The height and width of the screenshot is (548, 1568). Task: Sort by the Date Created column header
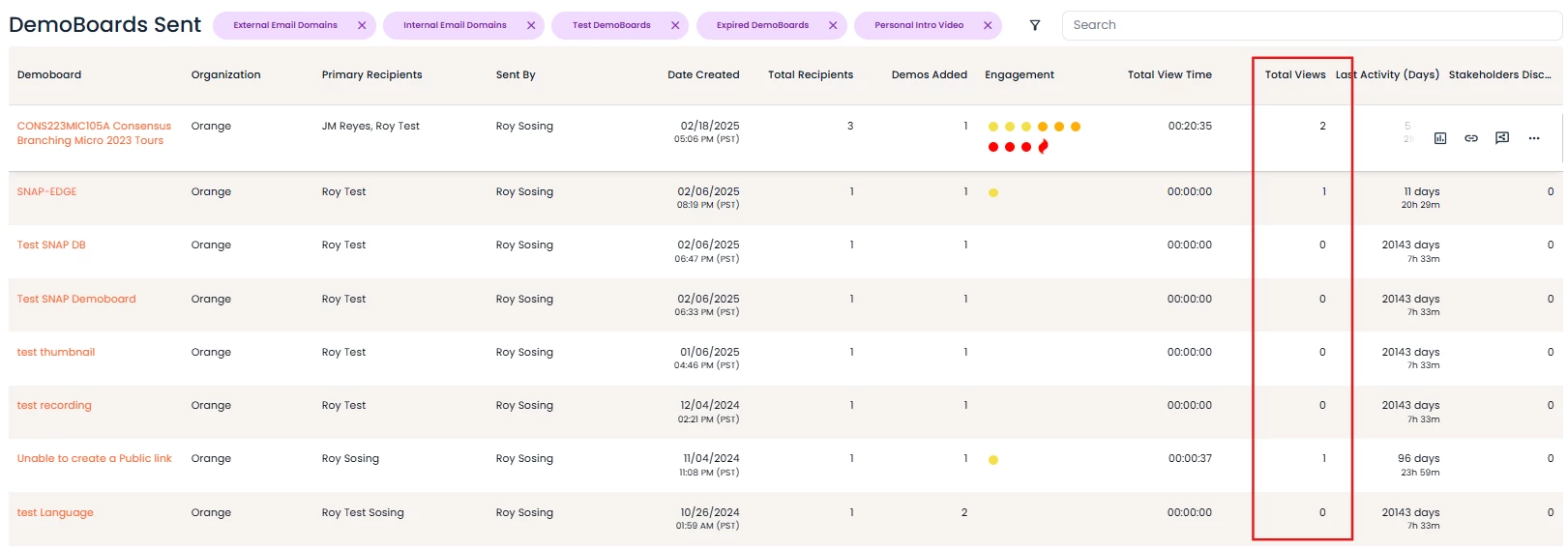tap(702, 74)
